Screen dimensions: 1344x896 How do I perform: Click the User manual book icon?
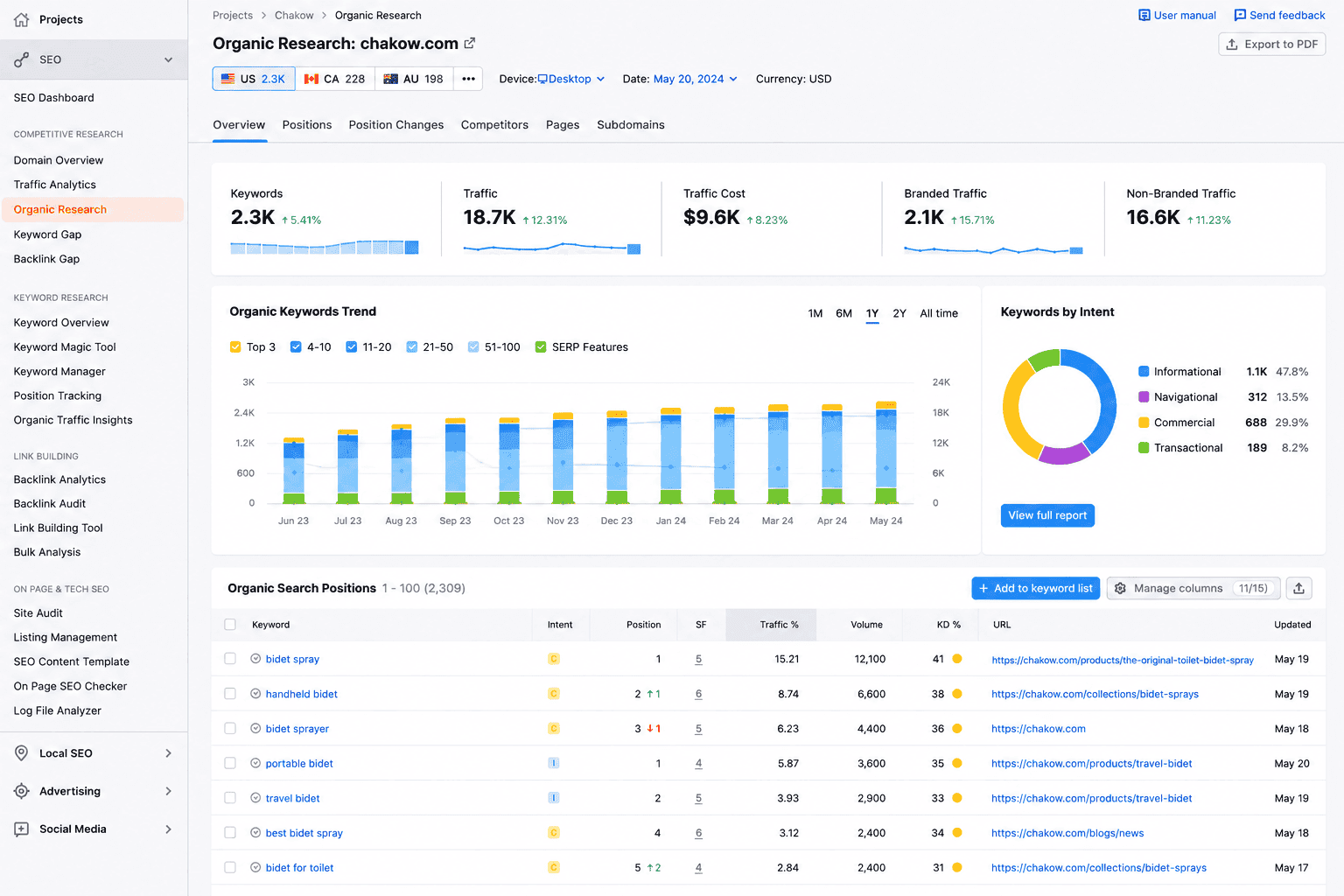pos(1144,15)
